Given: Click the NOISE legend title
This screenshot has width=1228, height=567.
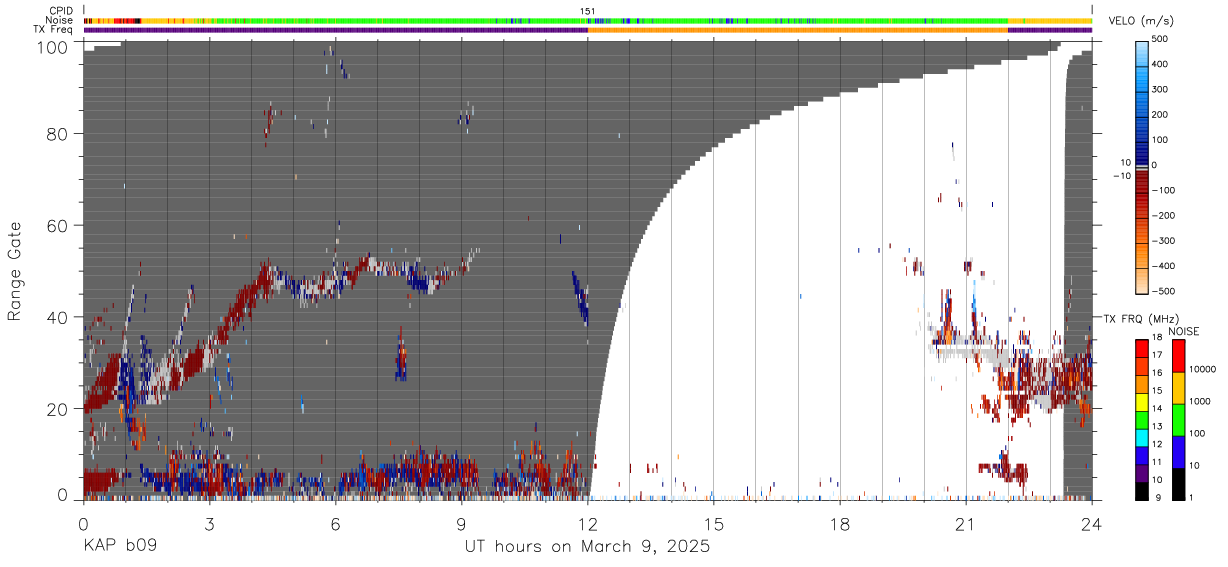Looking at the screenshot, I should [x=1183, y=331].
